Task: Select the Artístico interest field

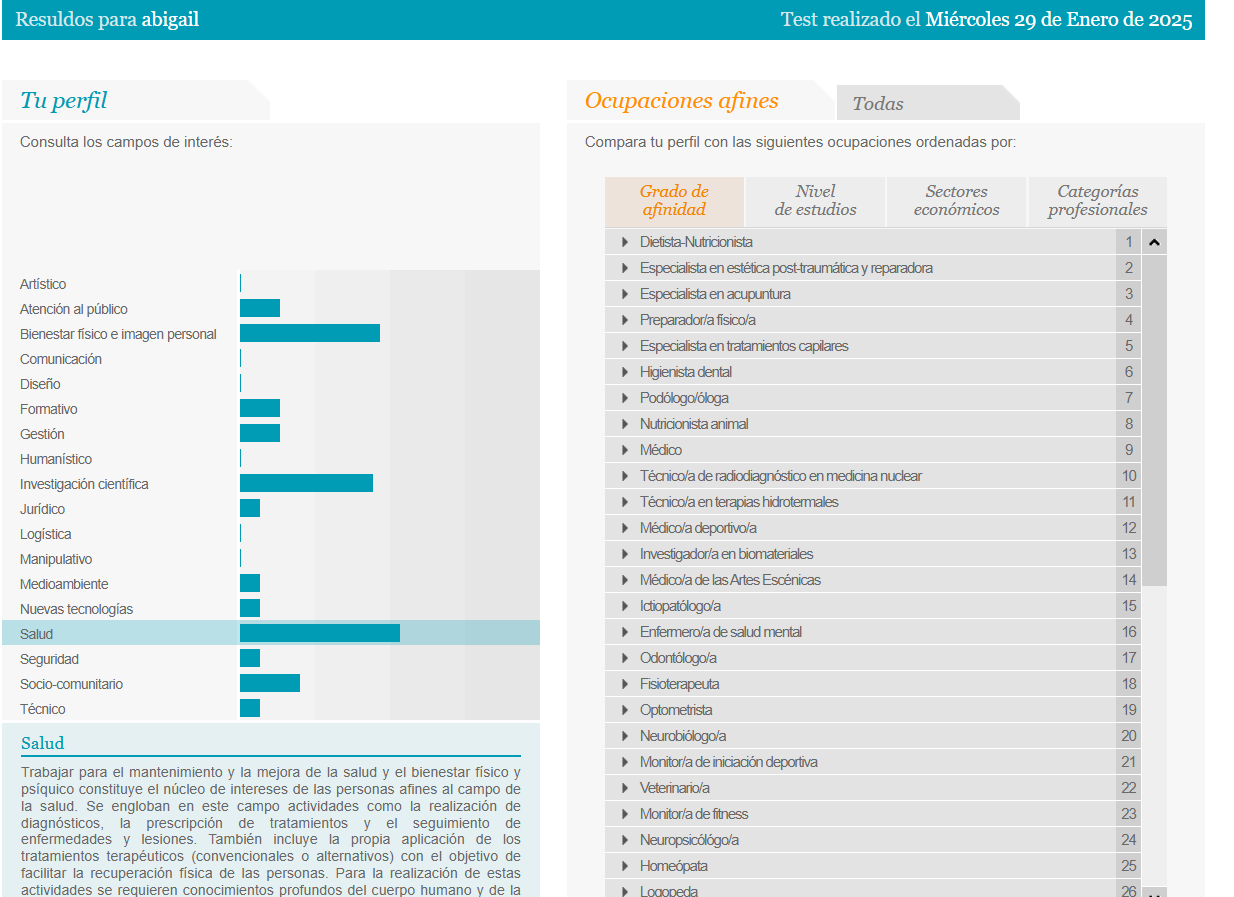Action: click(x=43, y=284)
